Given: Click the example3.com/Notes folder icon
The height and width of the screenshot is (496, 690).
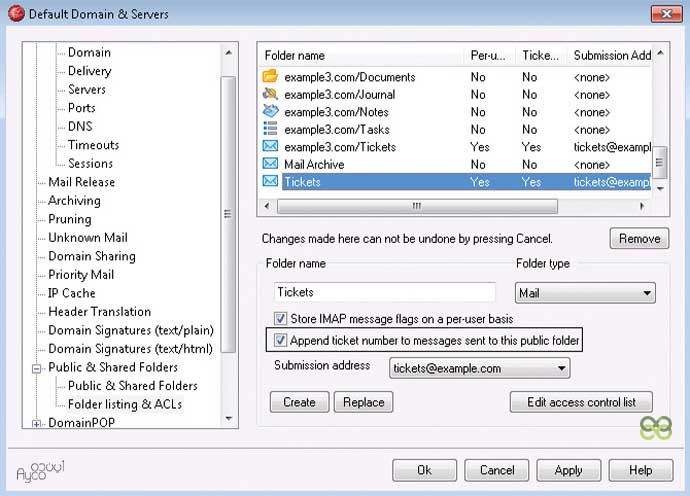Looking at the screenshot, I should pyautogui.click(x=269, y=112).
